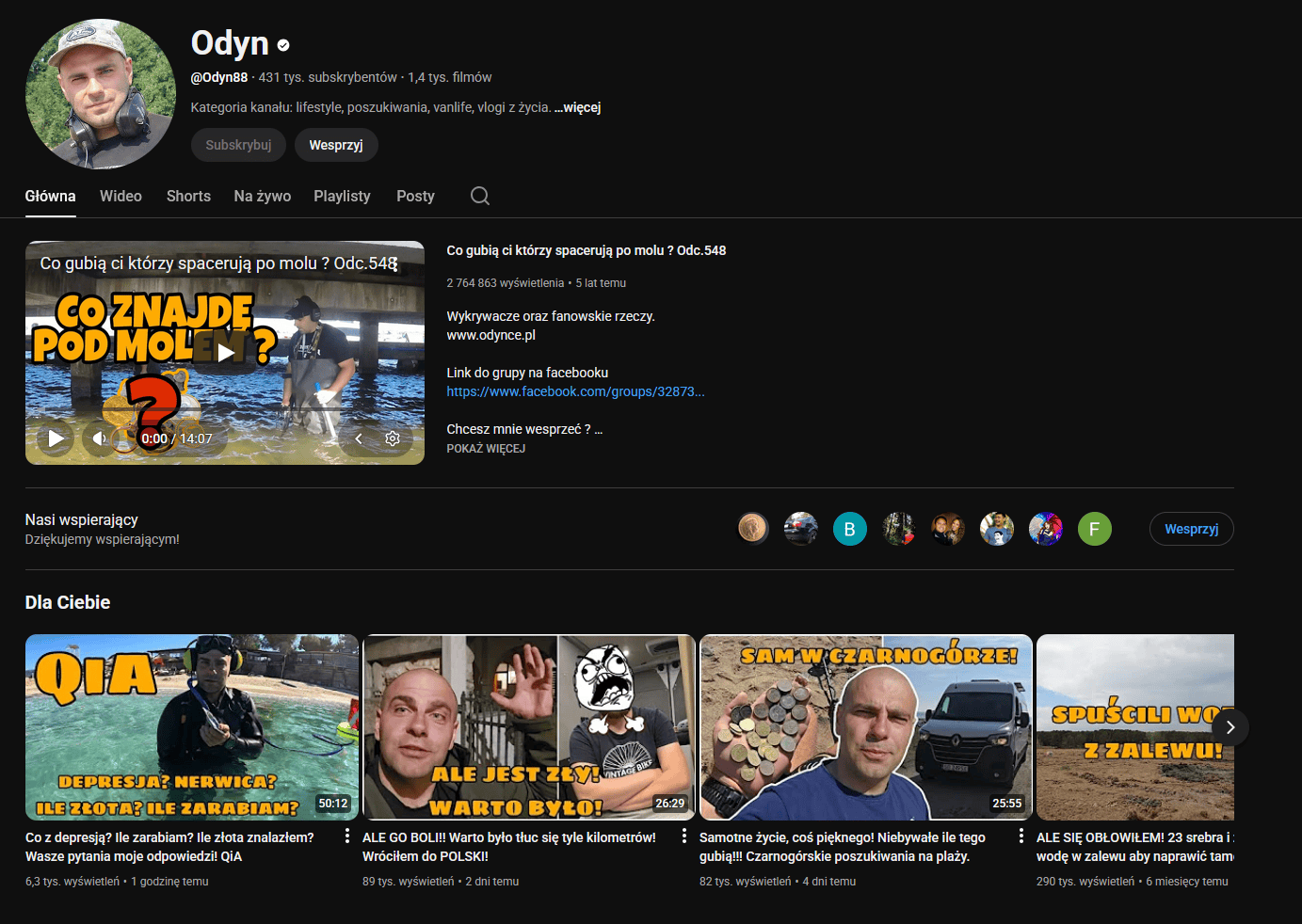Click the player settings gear icon
This screenshot has height=924, width=1302.
tap(393, 438)
